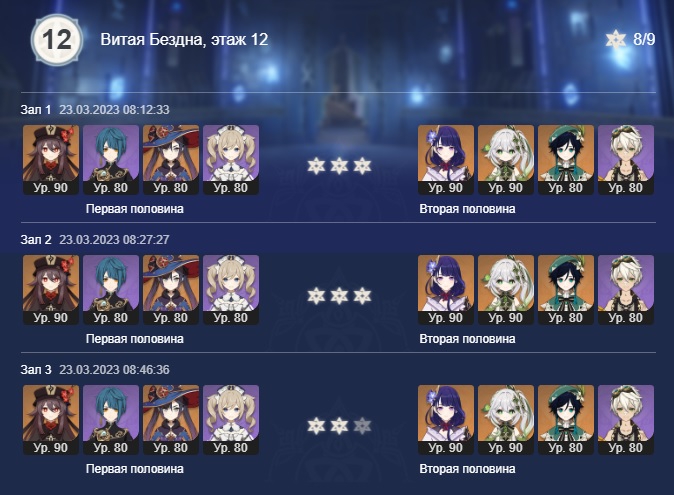The height and width of the screenshot is (495, 674).
Task: Select Venti portrait in Зал 3 second half
Action: click(566, 420)
